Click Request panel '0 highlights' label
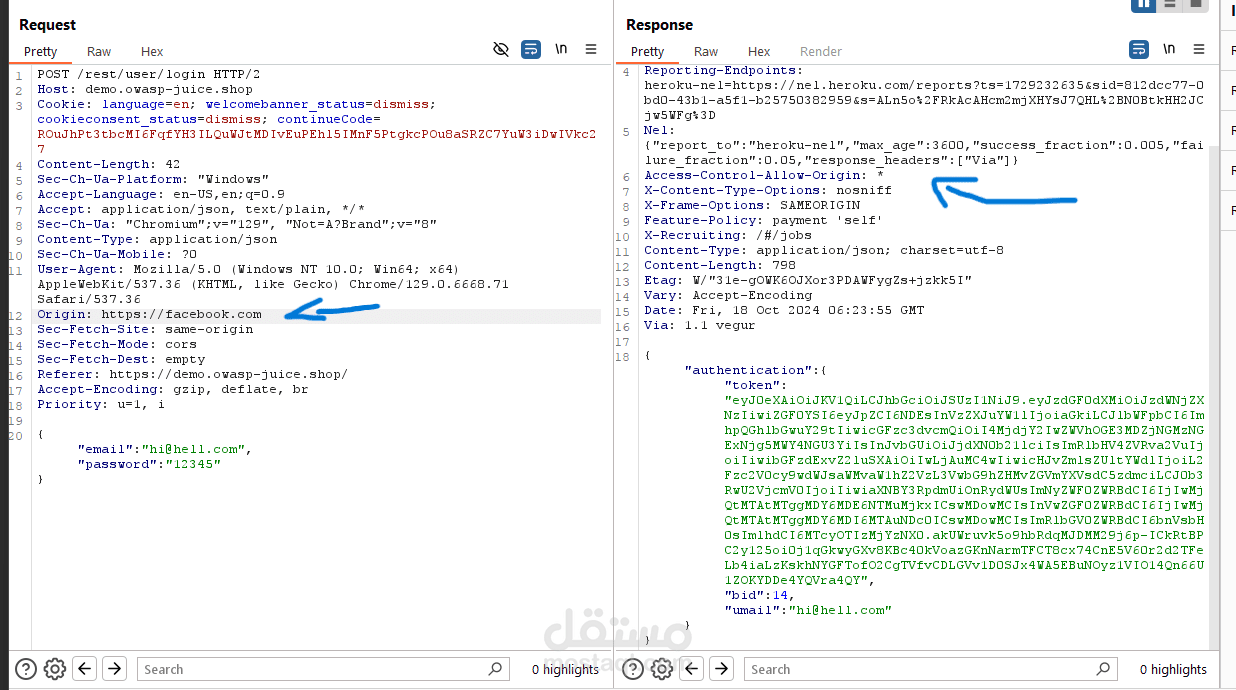Viewport: 1236px width, 690px height. (565, 669)
